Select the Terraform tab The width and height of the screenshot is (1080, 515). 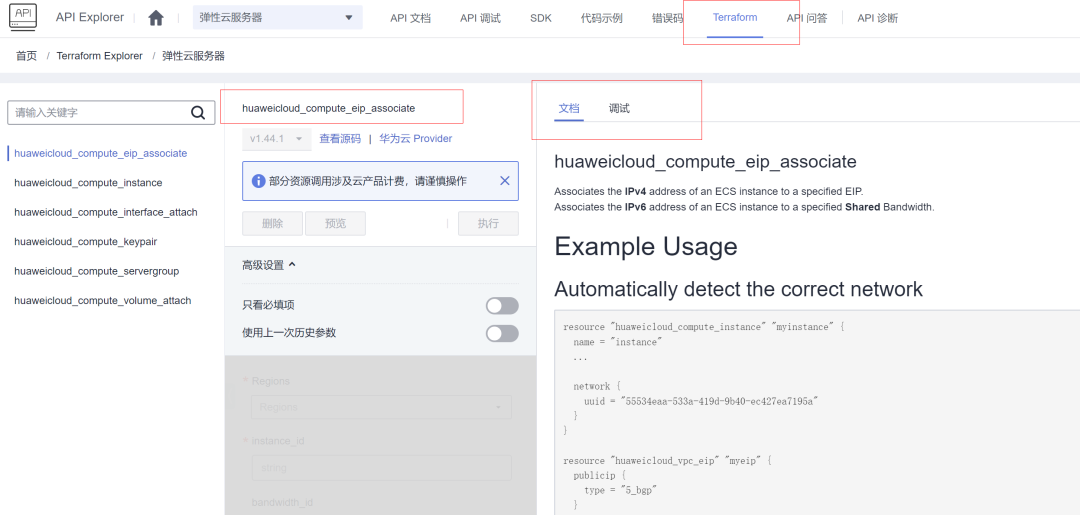(735, 18)
